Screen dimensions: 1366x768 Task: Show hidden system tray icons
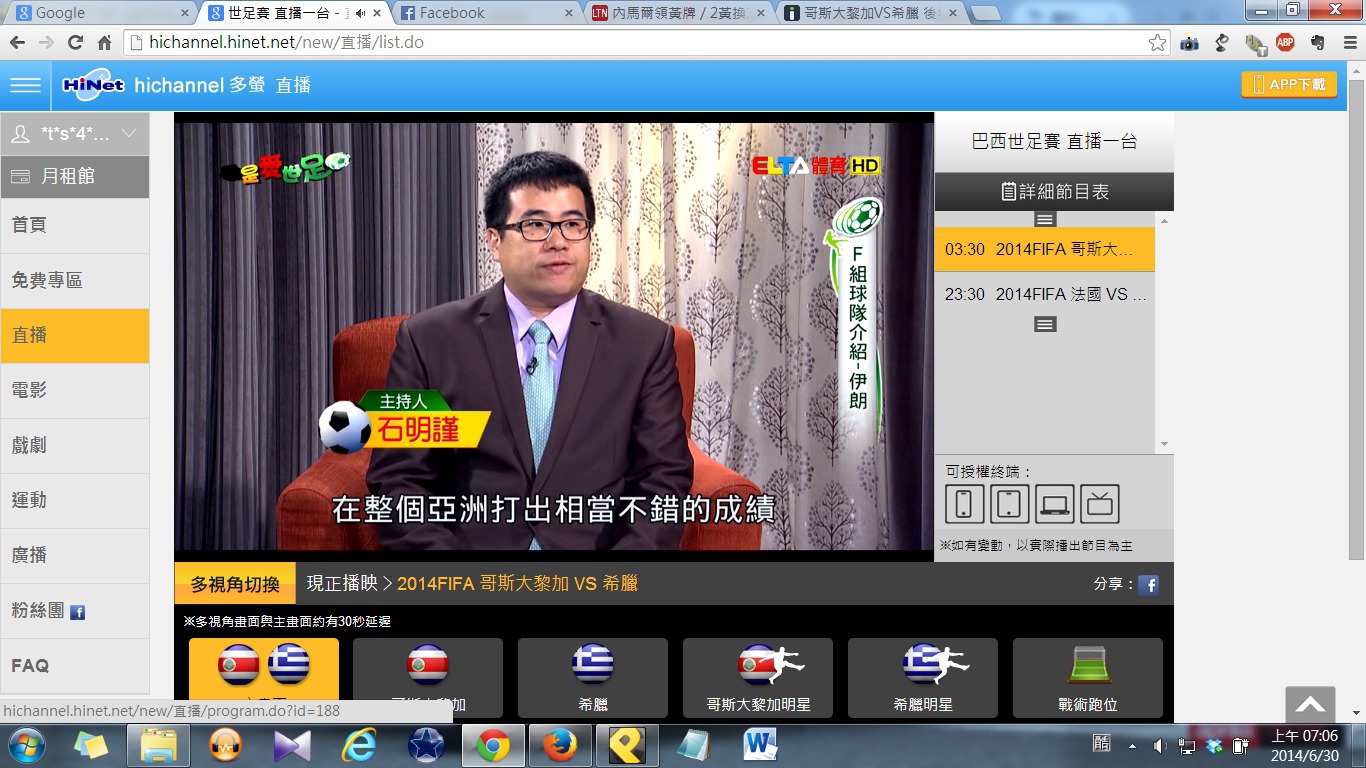[x=1132, y=746]
